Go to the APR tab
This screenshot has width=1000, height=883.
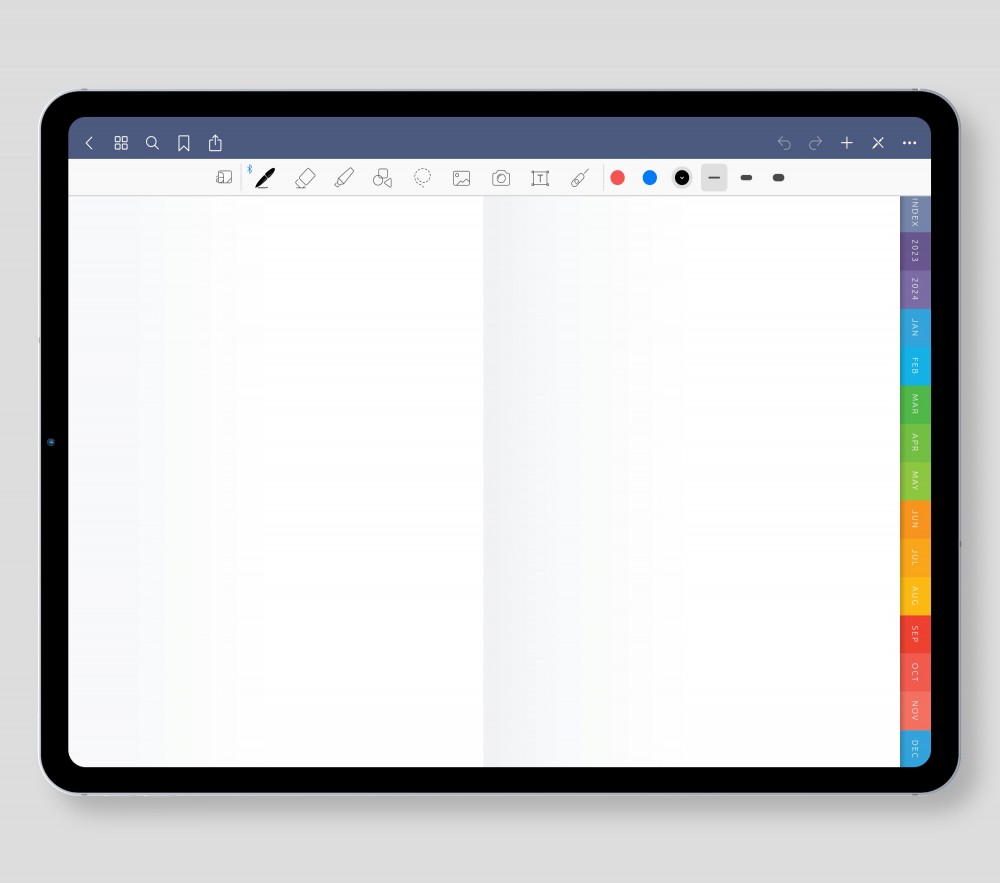click(915, 442)
